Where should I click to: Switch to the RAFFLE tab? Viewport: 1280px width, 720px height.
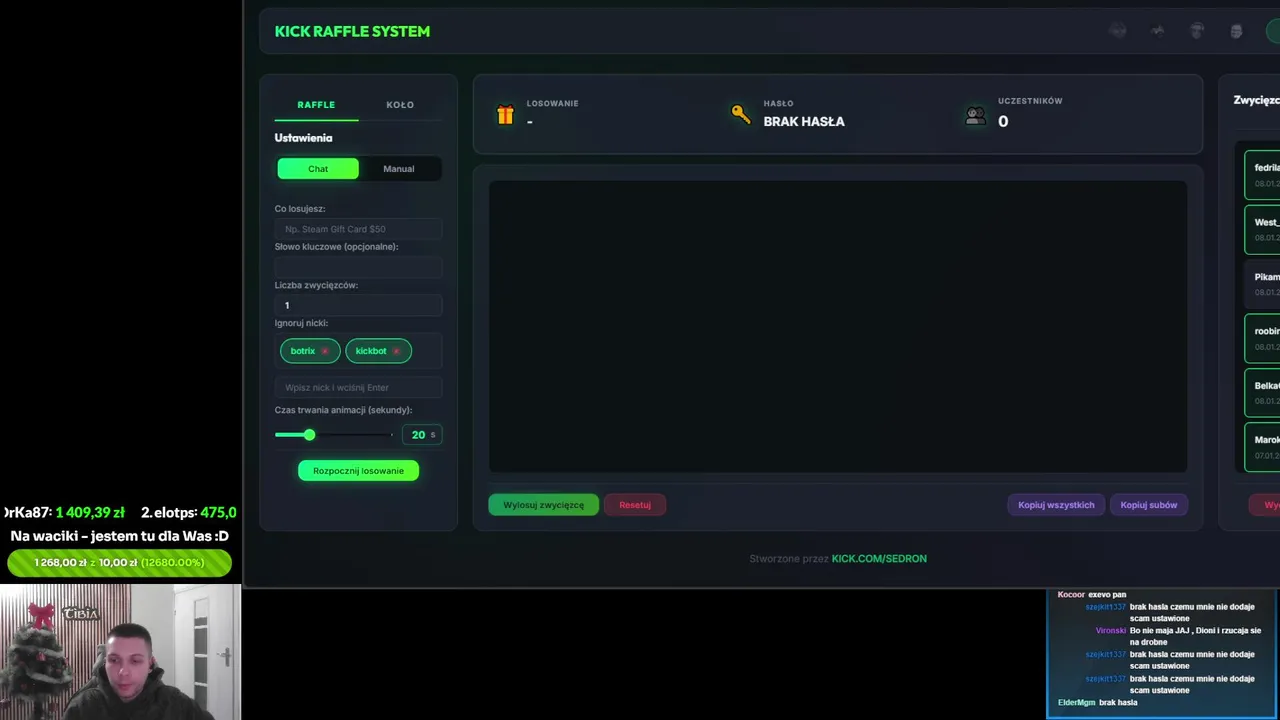[x=316, y=105]
